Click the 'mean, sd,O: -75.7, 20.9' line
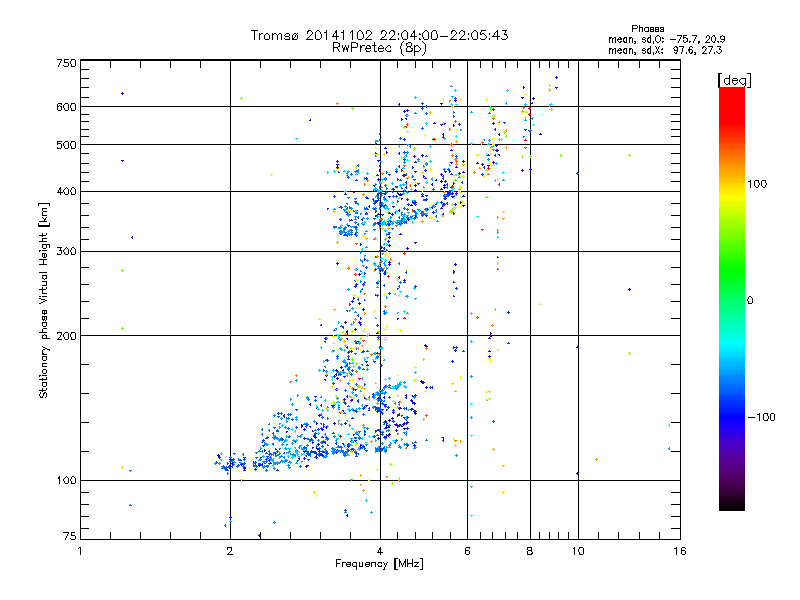 (x=666, y=39)
